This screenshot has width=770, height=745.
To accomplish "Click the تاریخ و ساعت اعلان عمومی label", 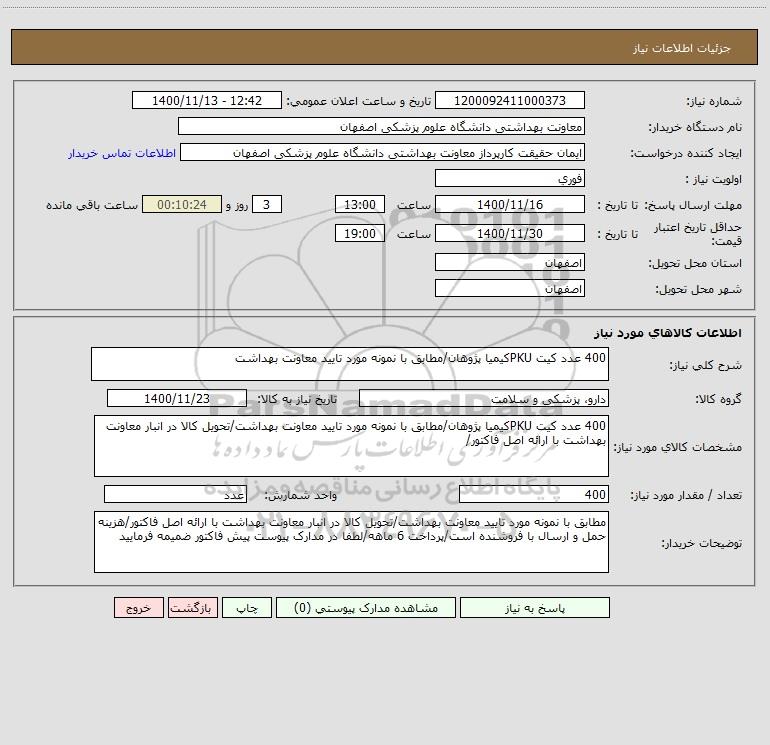I will coord(359,101).
